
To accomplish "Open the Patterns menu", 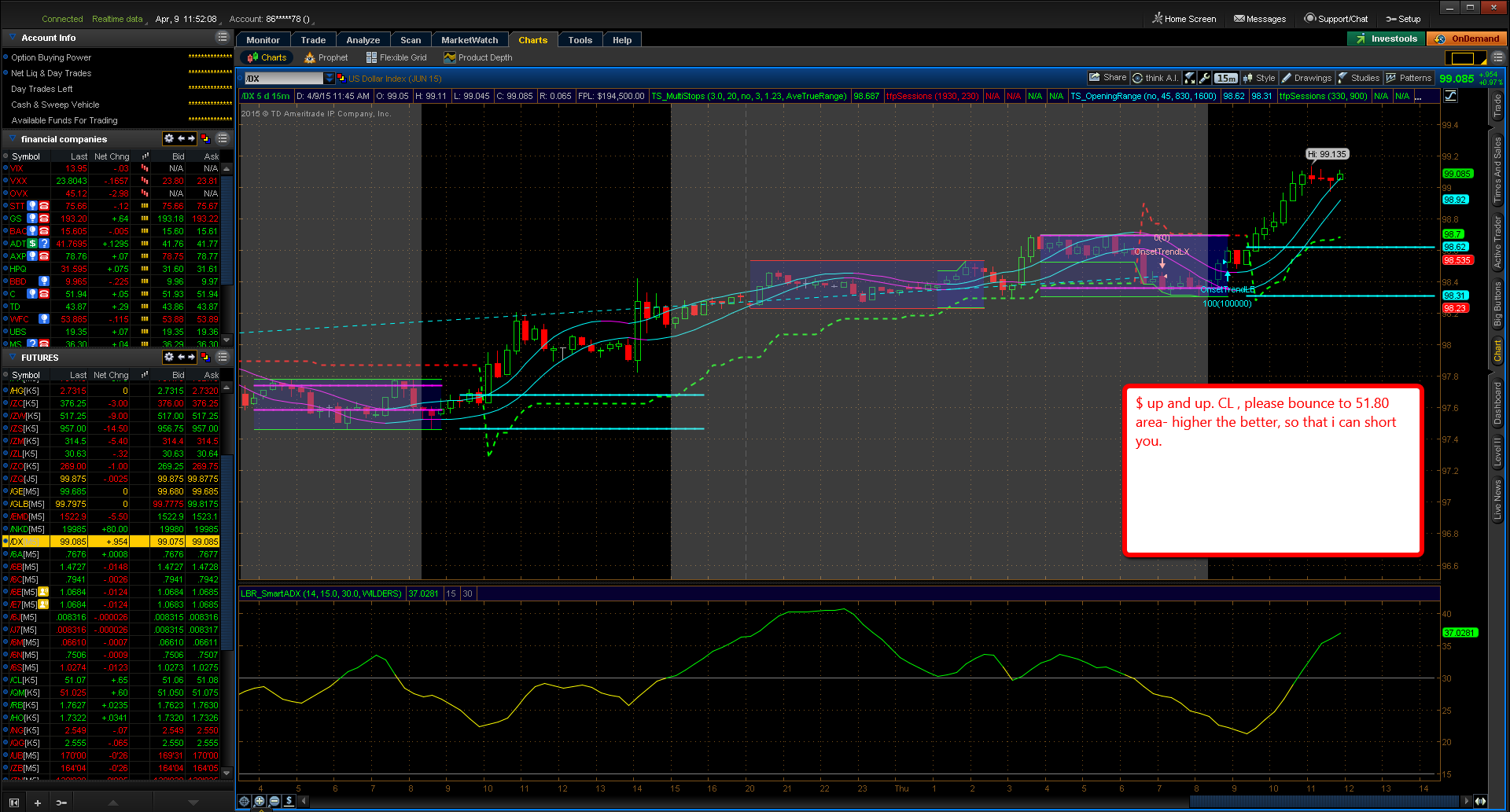I will tap(1409, 78).
